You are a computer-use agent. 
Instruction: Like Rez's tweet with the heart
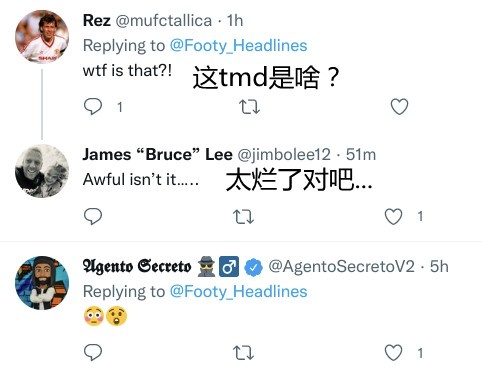pyautogui.click(x=399, y=107)
